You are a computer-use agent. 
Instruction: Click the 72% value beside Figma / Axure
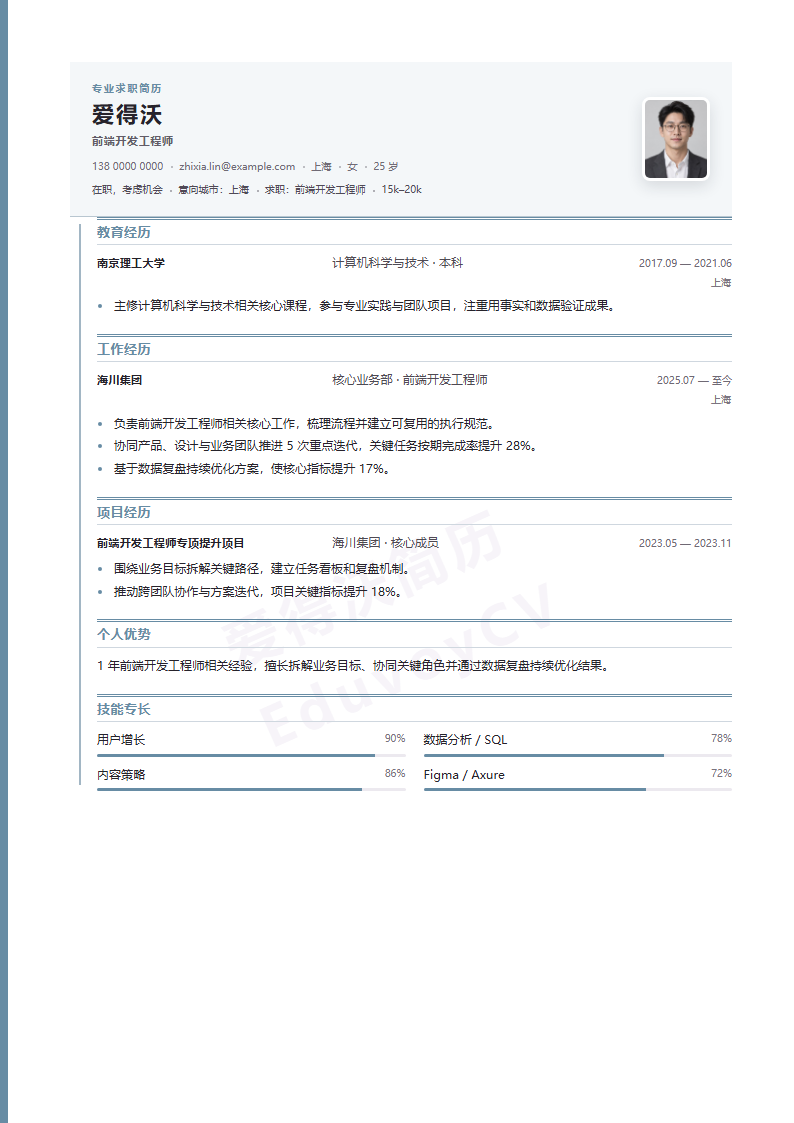(x=722, y=773)
